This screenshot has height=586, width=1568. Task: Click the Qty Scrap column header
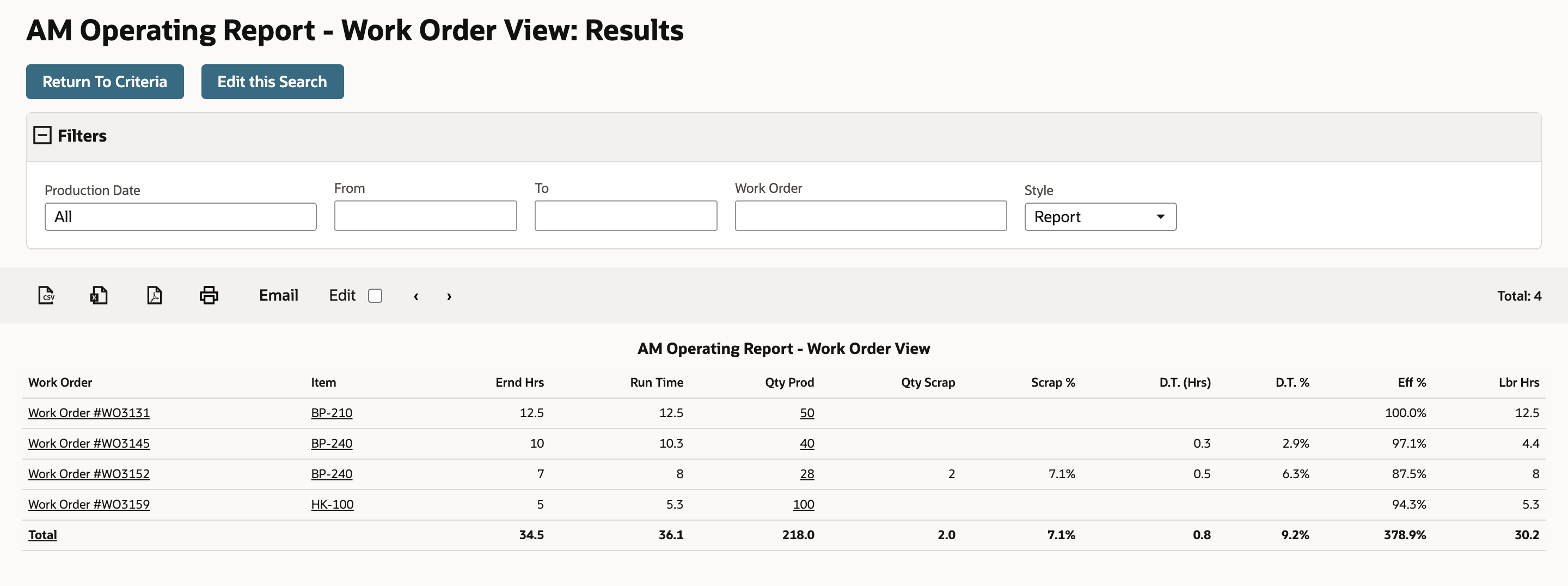tap(928, 382)
